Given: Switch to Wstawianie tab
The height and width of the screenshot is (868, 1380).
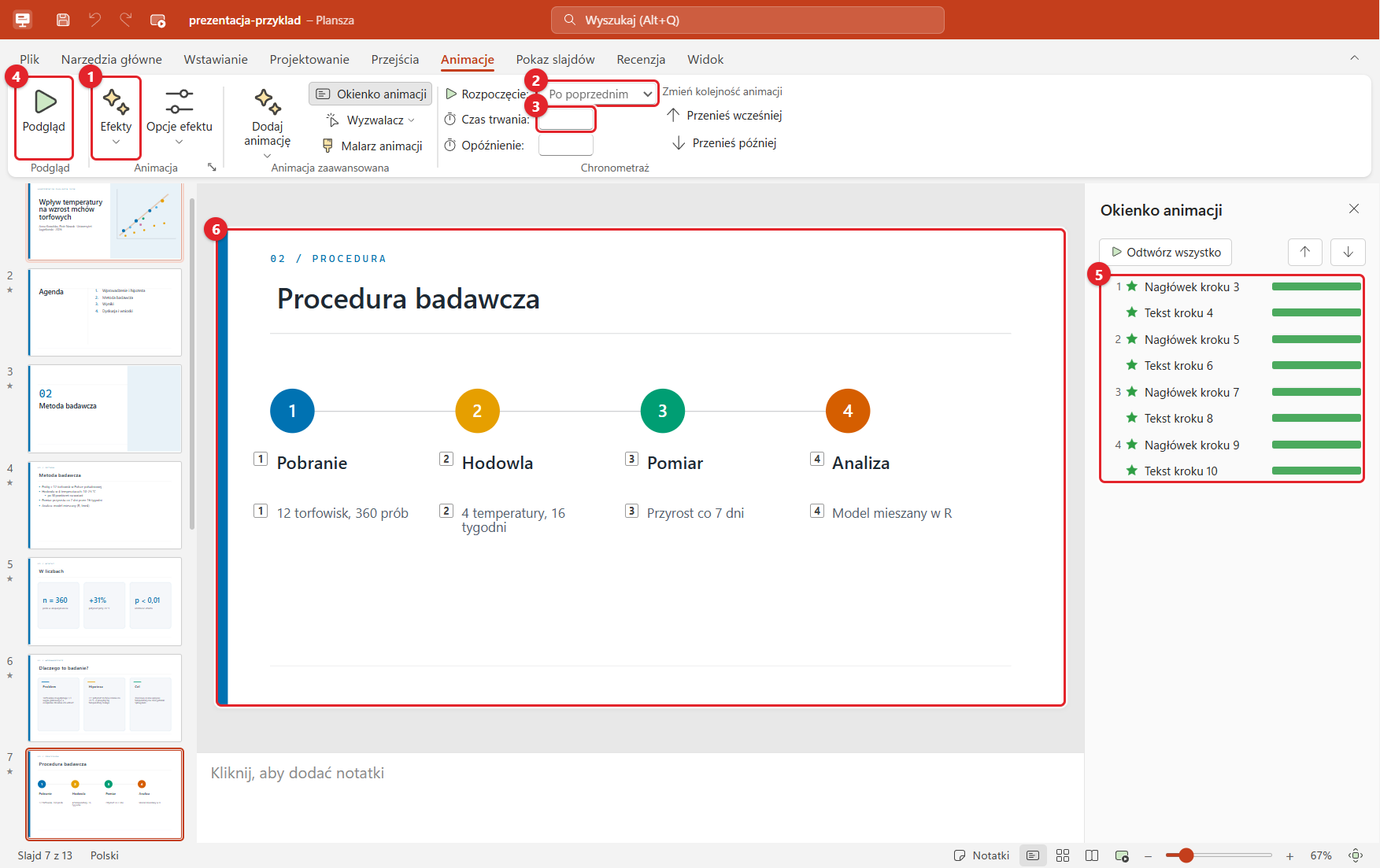Looking at the screenshot, I should pos(216,60).
